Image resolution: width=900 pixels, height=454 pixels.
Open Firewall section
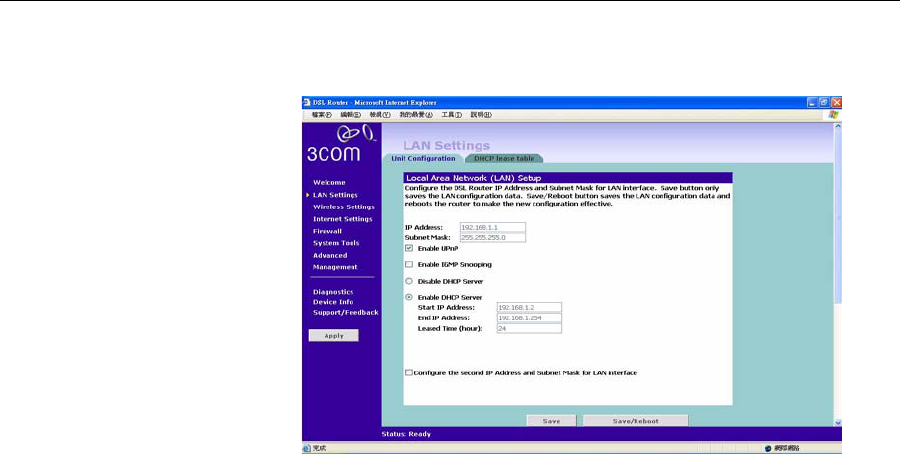coord(327,231)
